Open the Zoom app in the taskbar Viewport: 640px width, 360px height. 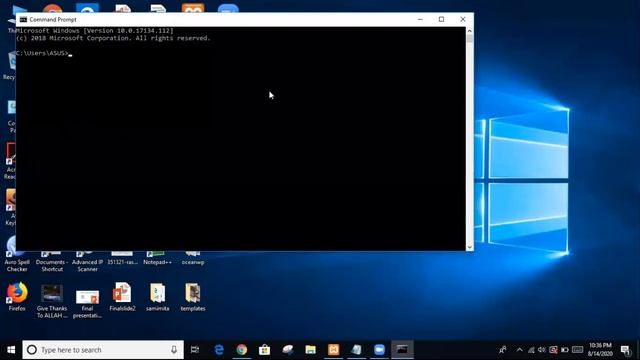(379, 350)
